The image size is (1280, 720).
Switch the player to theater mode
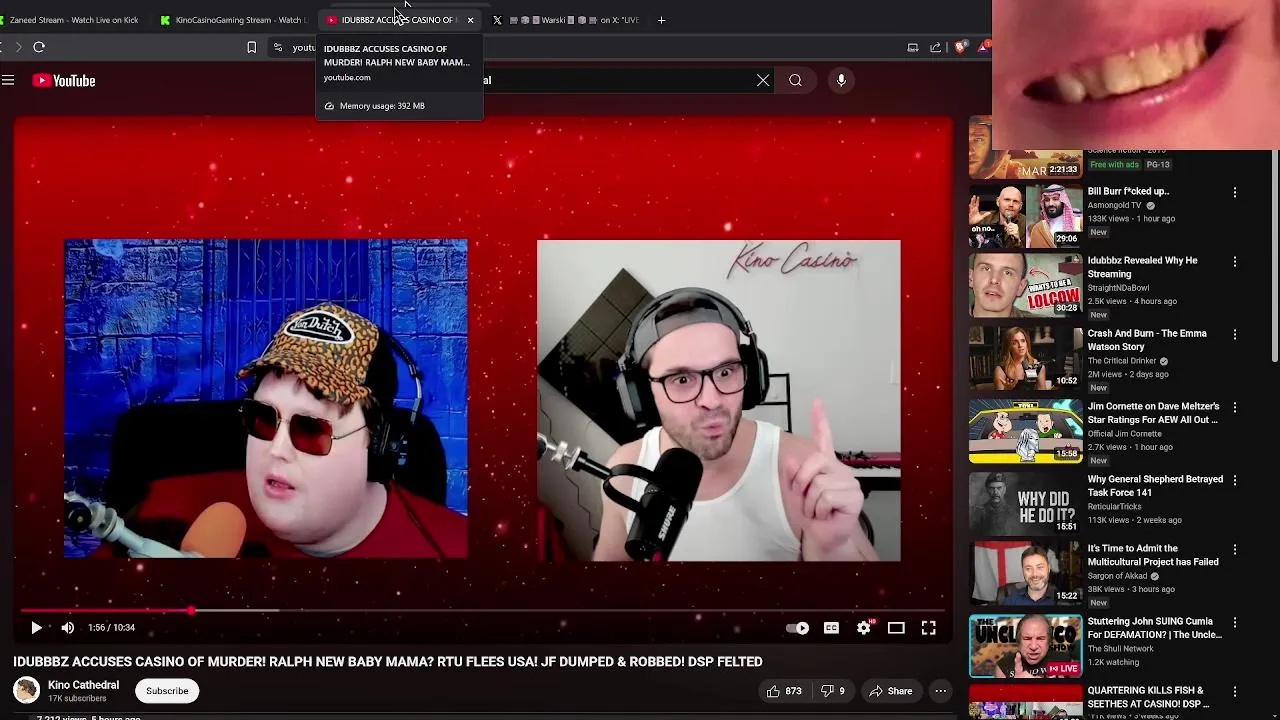(896, 628)
